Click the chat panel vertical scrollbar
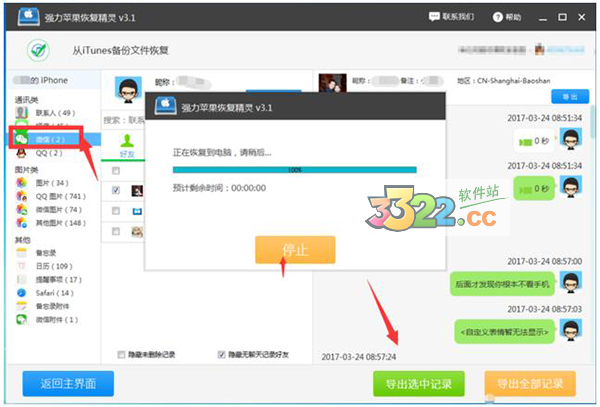The width and height of the screenshot is (600, 407). click(x=593, y=122)
